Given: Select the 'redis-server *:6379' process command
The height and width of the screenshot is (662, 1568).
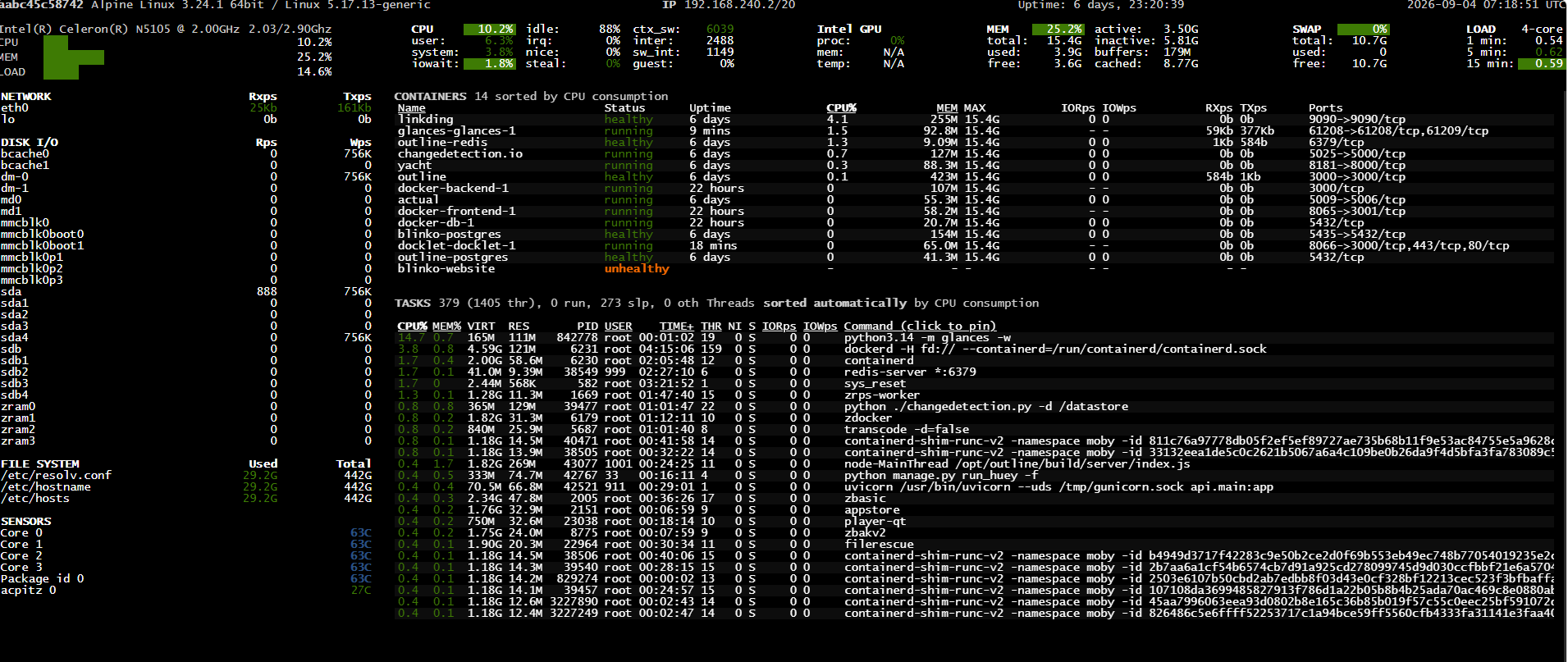Looking at the screenshot, I should tap(910, 372).
